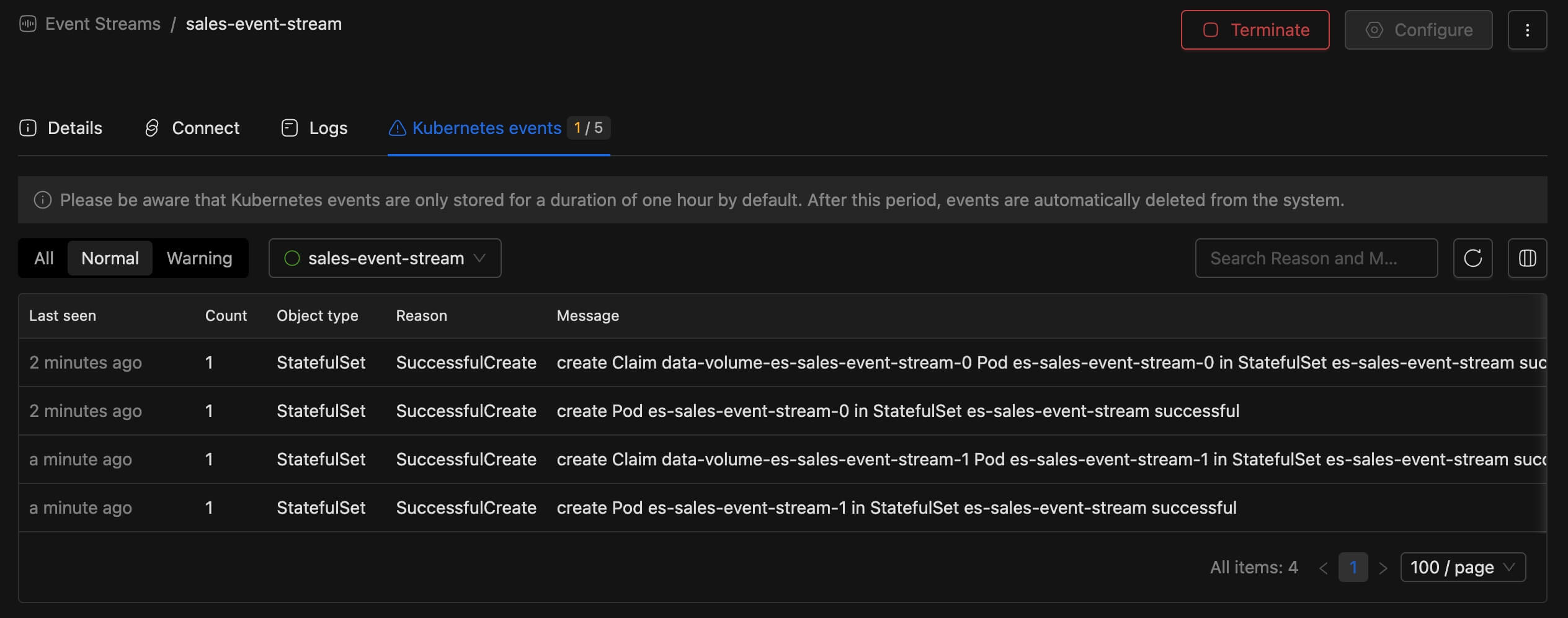This screenshot has height=618, width=1568.
Task: Open the 100 per page dropdown
Action: [x=1463, y=566]
